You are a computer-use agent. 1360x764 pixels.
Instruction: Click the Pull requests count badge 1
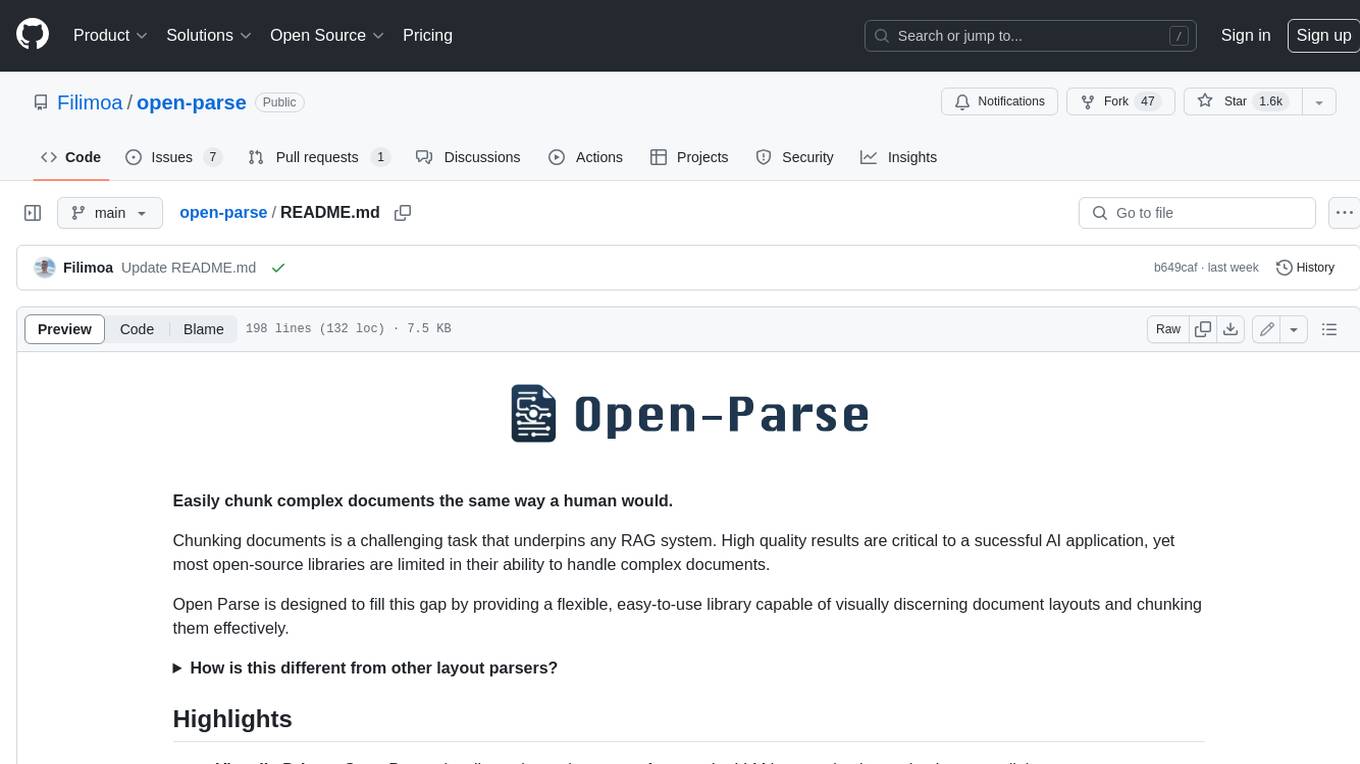pos(380,157)
